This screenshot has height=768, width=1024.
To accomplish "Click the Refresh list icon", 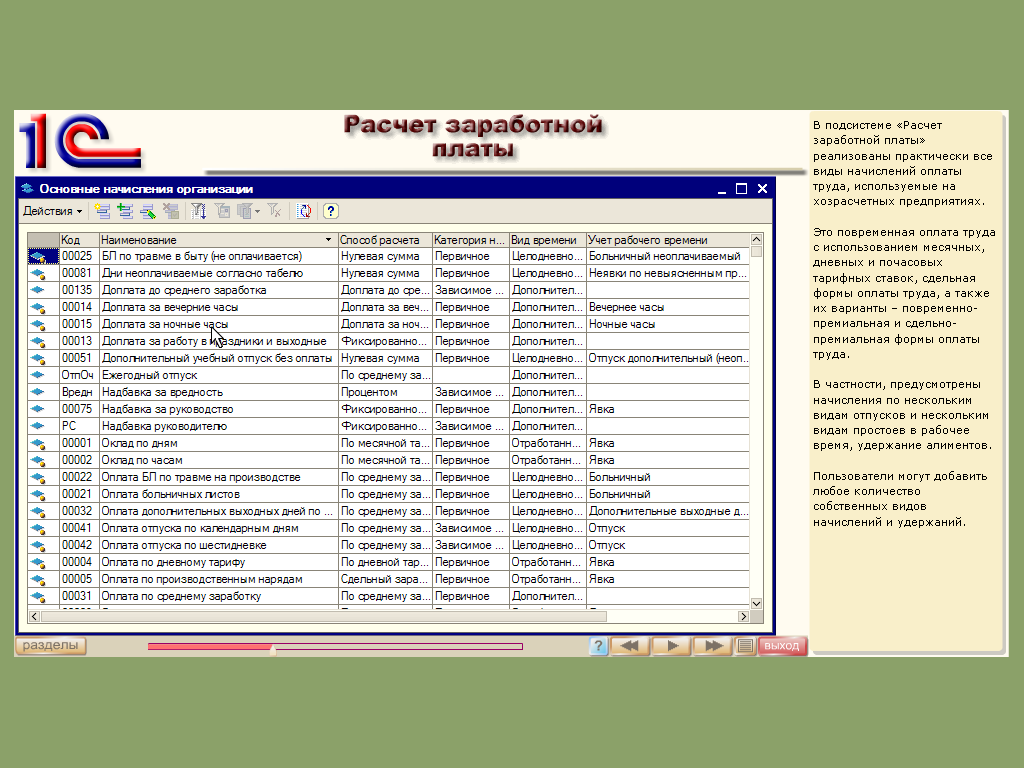I will [304, 211].
